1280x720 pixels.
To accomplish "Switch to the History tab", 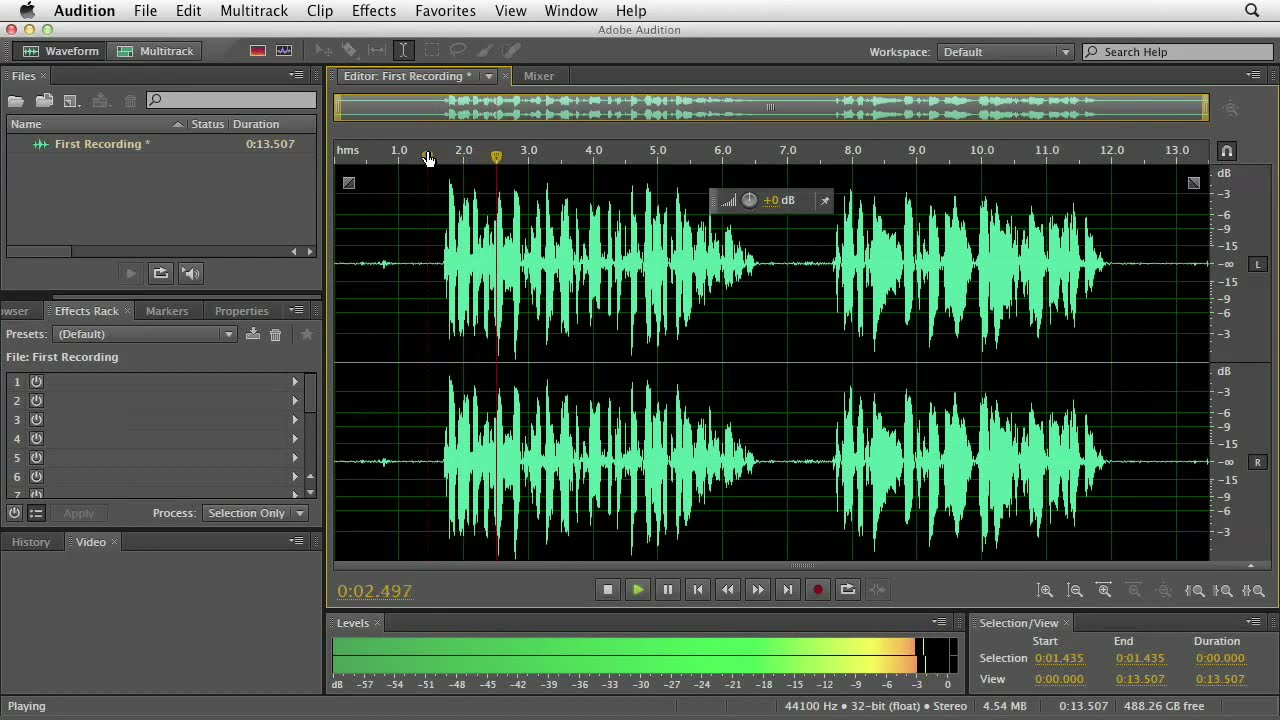I will pos(31,542).
